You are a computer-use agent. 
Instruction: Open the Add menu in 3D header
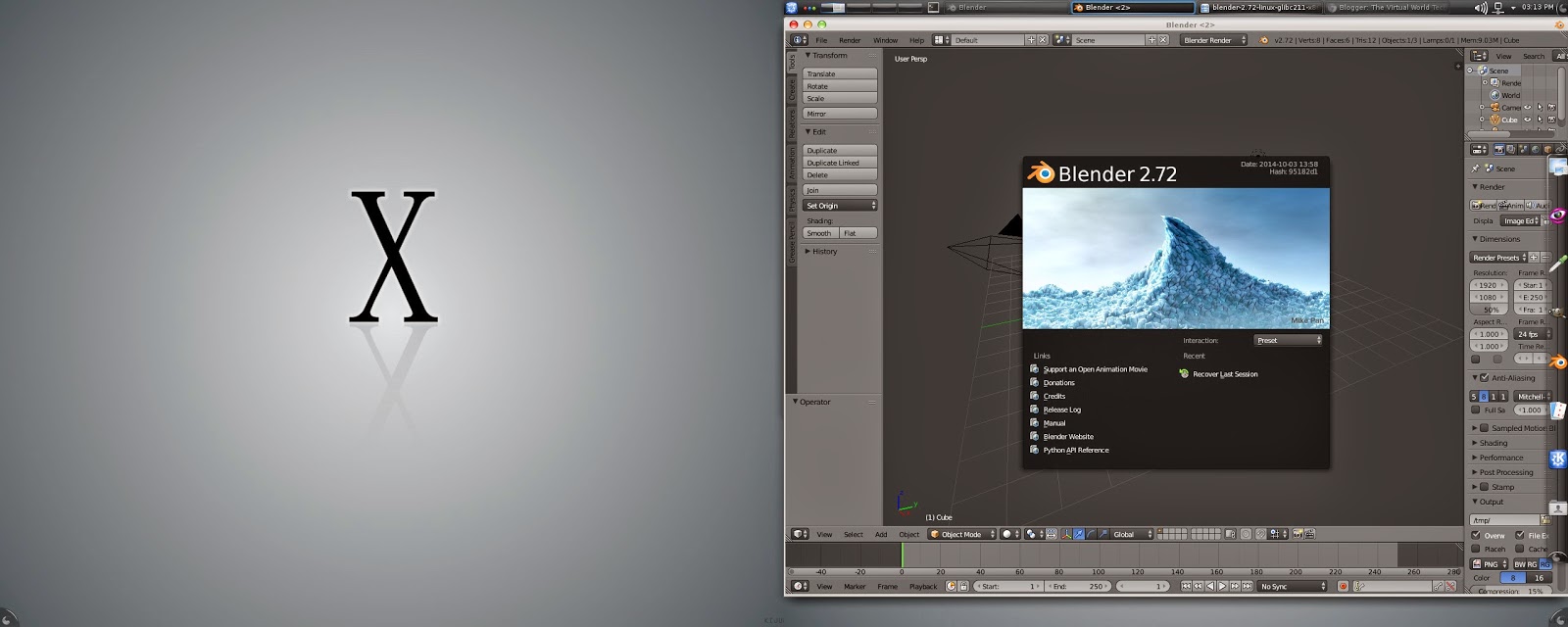pyautogui.click(x=881, y=534)
